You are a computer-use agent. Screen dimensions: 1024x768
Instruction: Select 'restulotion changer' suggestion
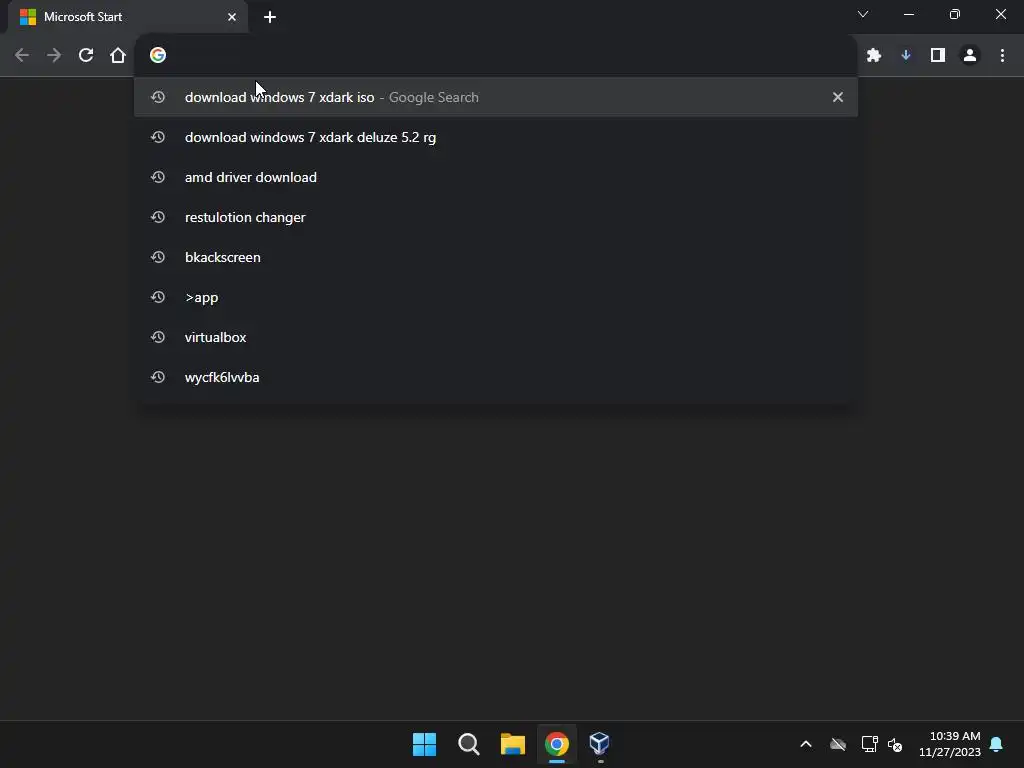coord(496,217)
